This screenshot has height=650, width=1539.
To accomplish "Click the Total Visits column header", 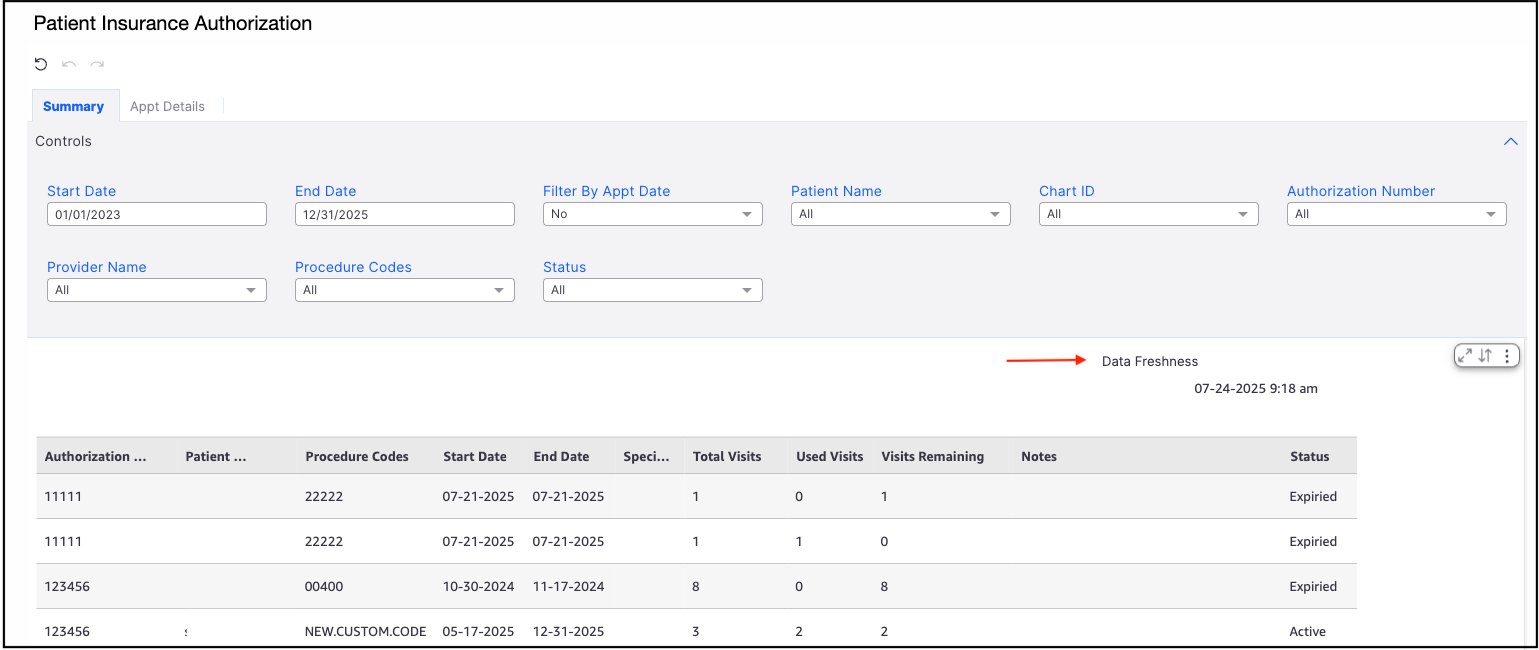I will tap(727, 456).
